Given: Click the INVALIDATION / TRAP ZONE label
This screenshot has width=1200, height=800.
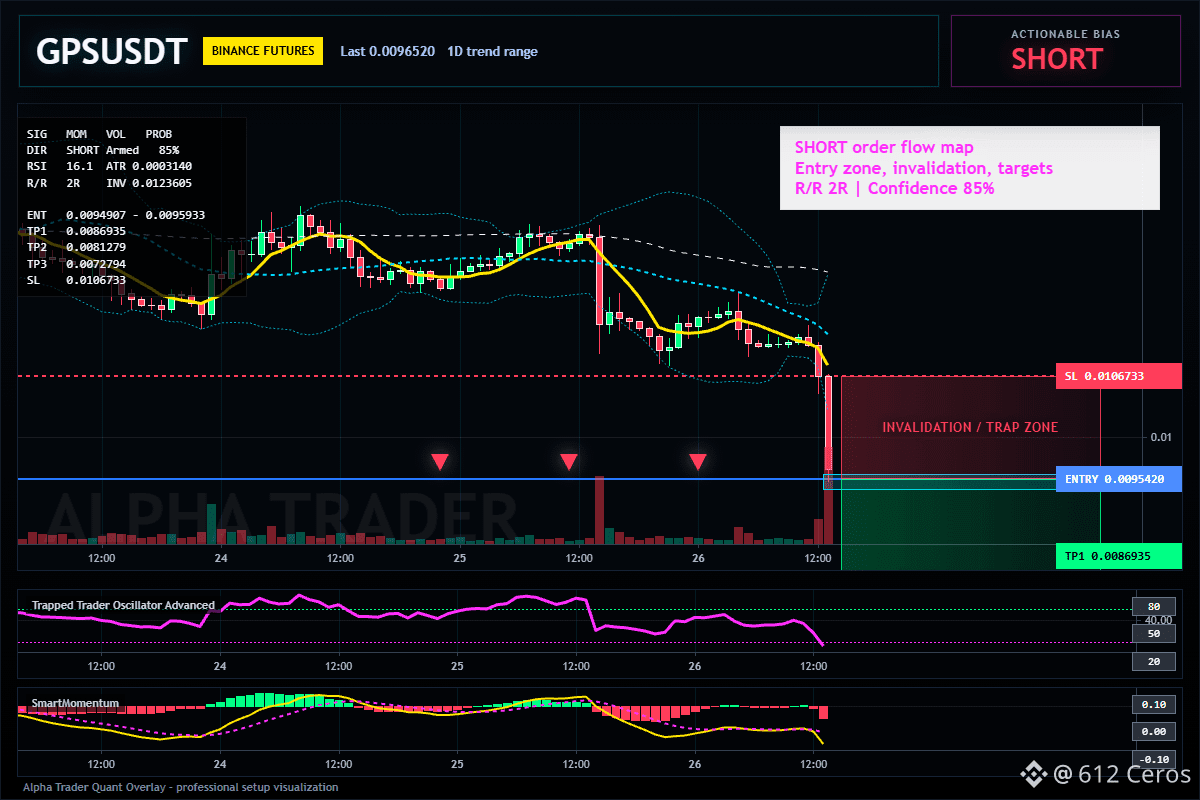Looking at the screenshot, I should [x=970, y=427].
